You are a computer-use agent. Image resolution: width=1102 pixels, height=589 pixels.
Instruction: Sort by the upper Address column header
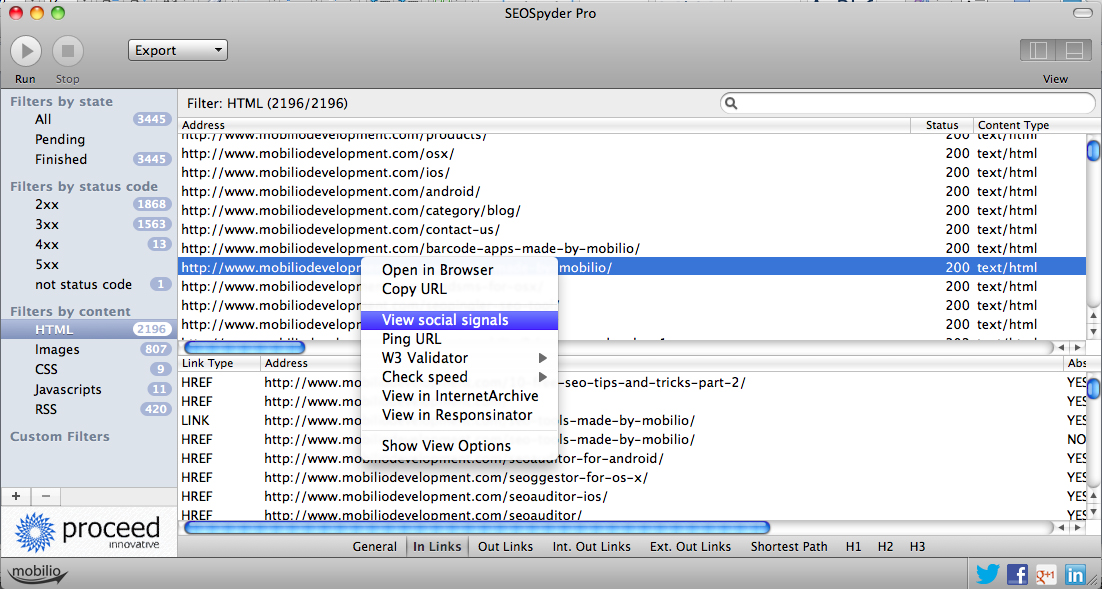[x=544, y=125]
